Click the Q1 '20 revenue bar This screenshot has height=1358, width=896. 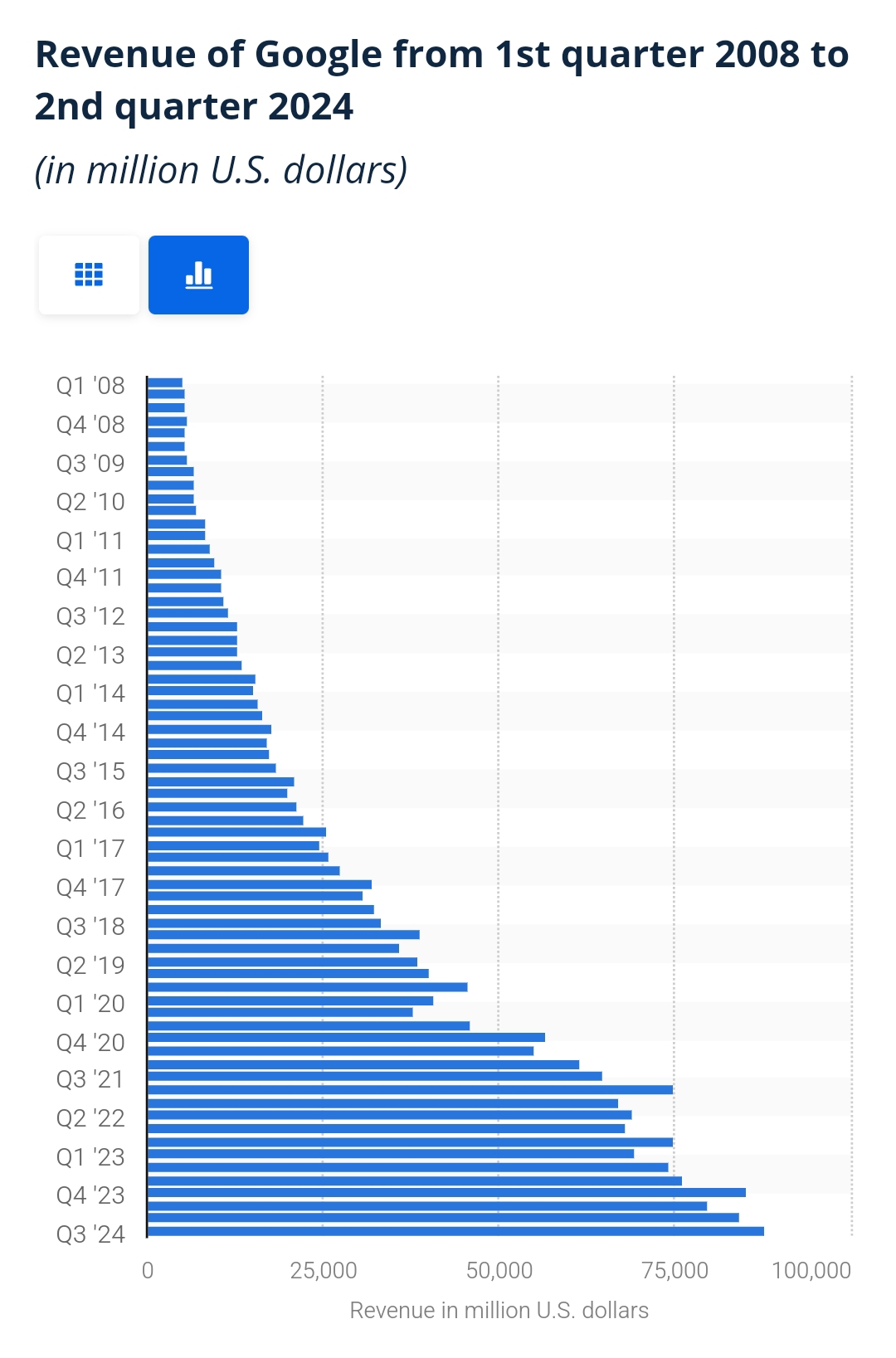point(290,1000)
